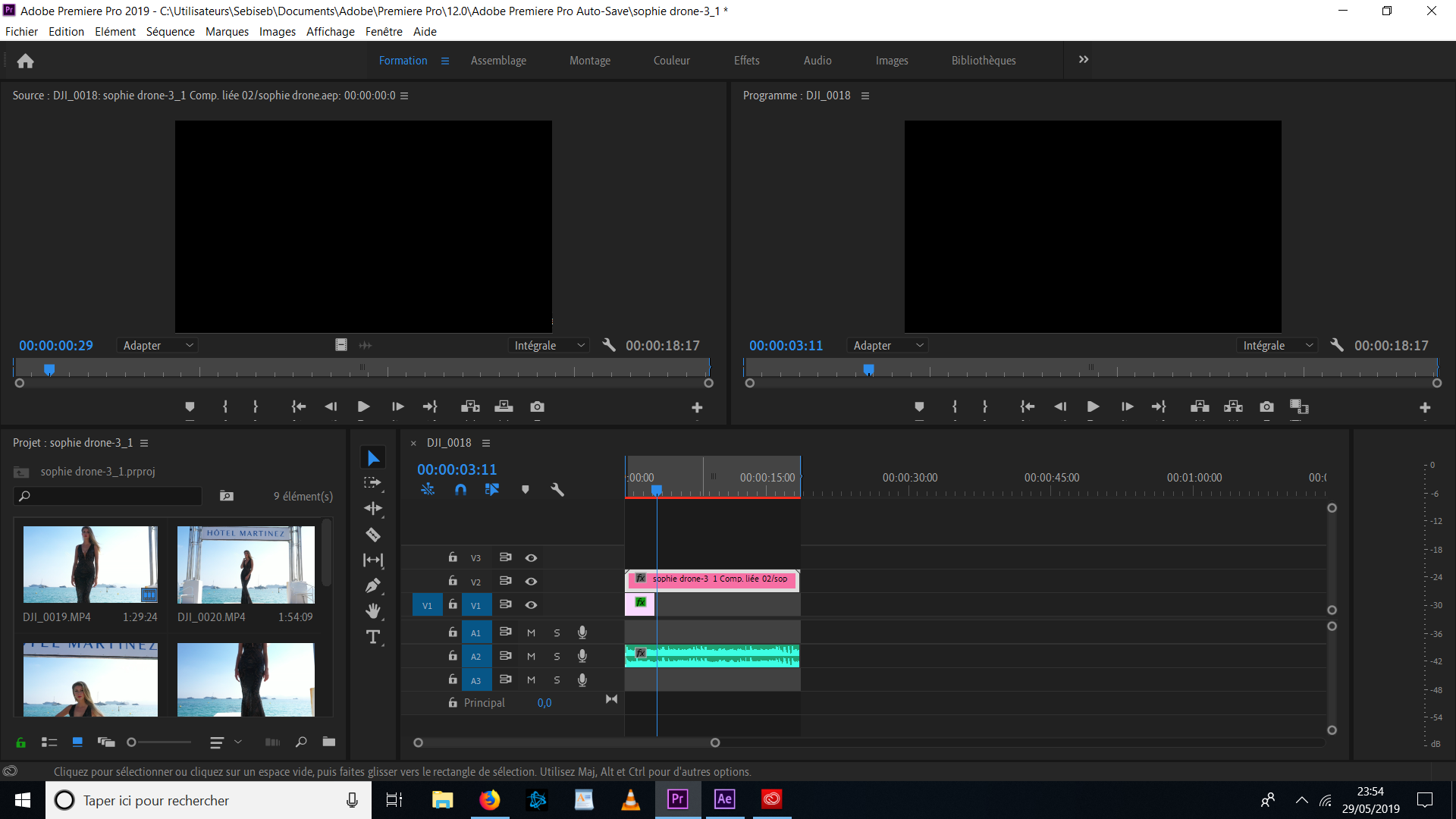The height and width of the screenshot is (819, 1456).
Task: Select the Ripple Edit tool
Action: pyautogui.click(x=372, y=508)
